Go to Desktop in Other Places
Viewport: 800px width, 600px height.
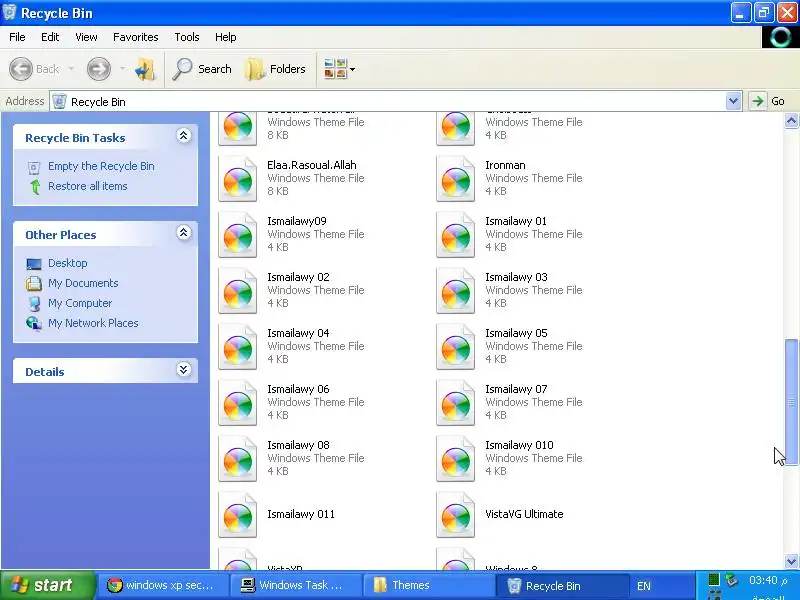[67, 263]
